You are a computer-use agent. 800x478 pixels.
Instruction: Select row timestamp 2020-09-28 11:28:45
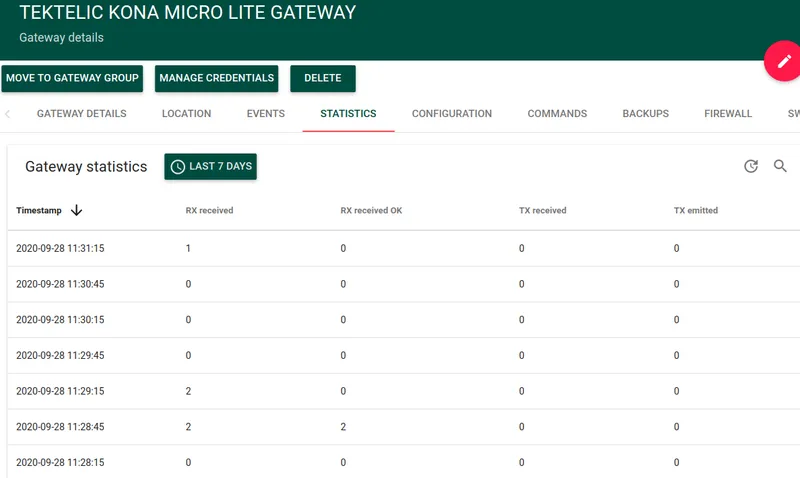(60, 427)
